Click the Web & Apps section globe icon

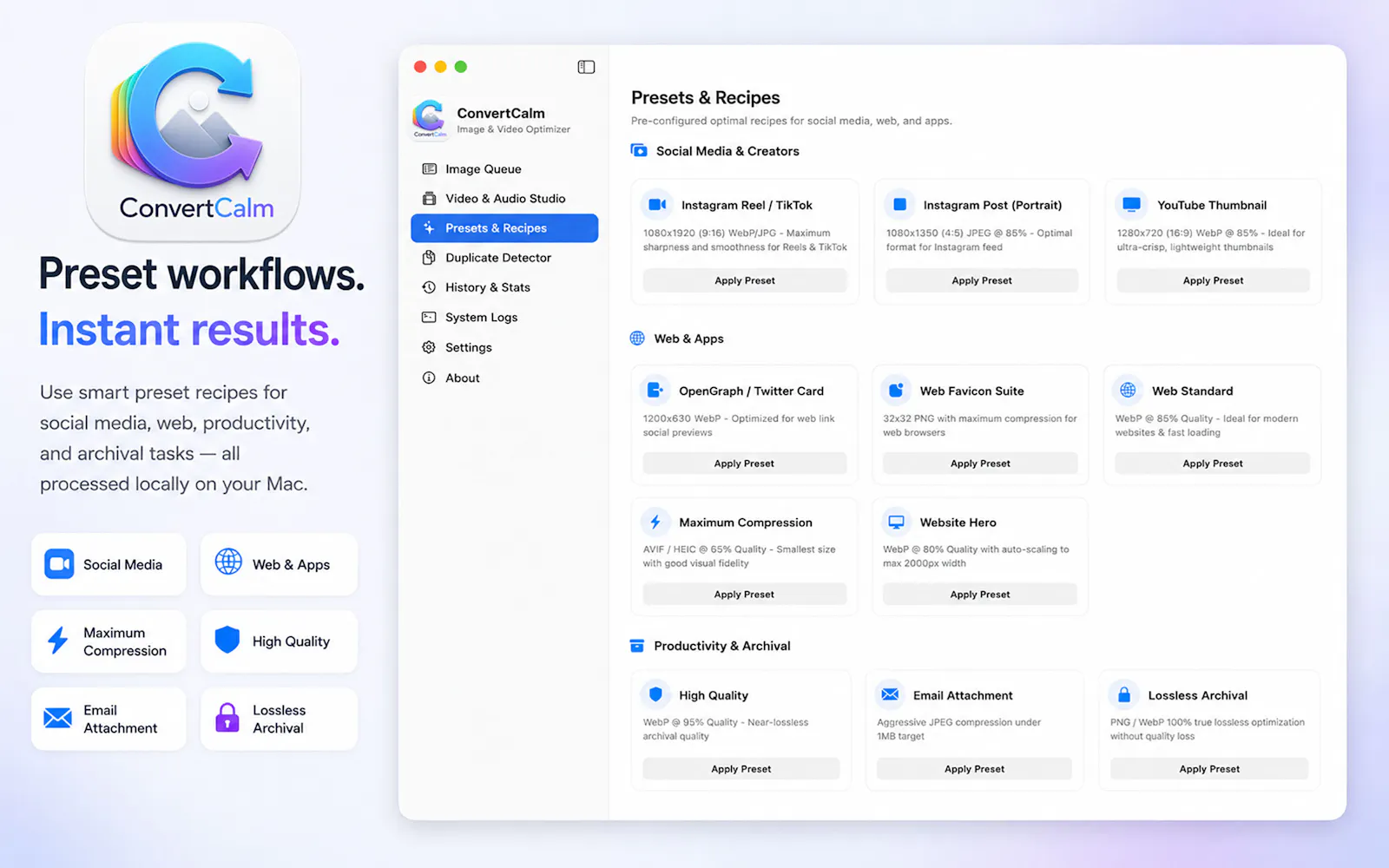point(637,339)
